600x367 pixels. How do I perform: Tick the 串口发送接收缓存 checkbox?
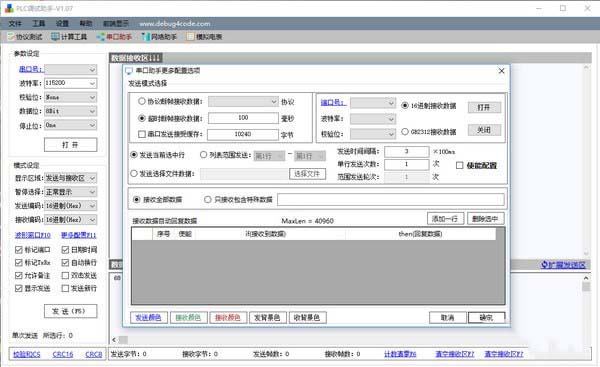142,134
